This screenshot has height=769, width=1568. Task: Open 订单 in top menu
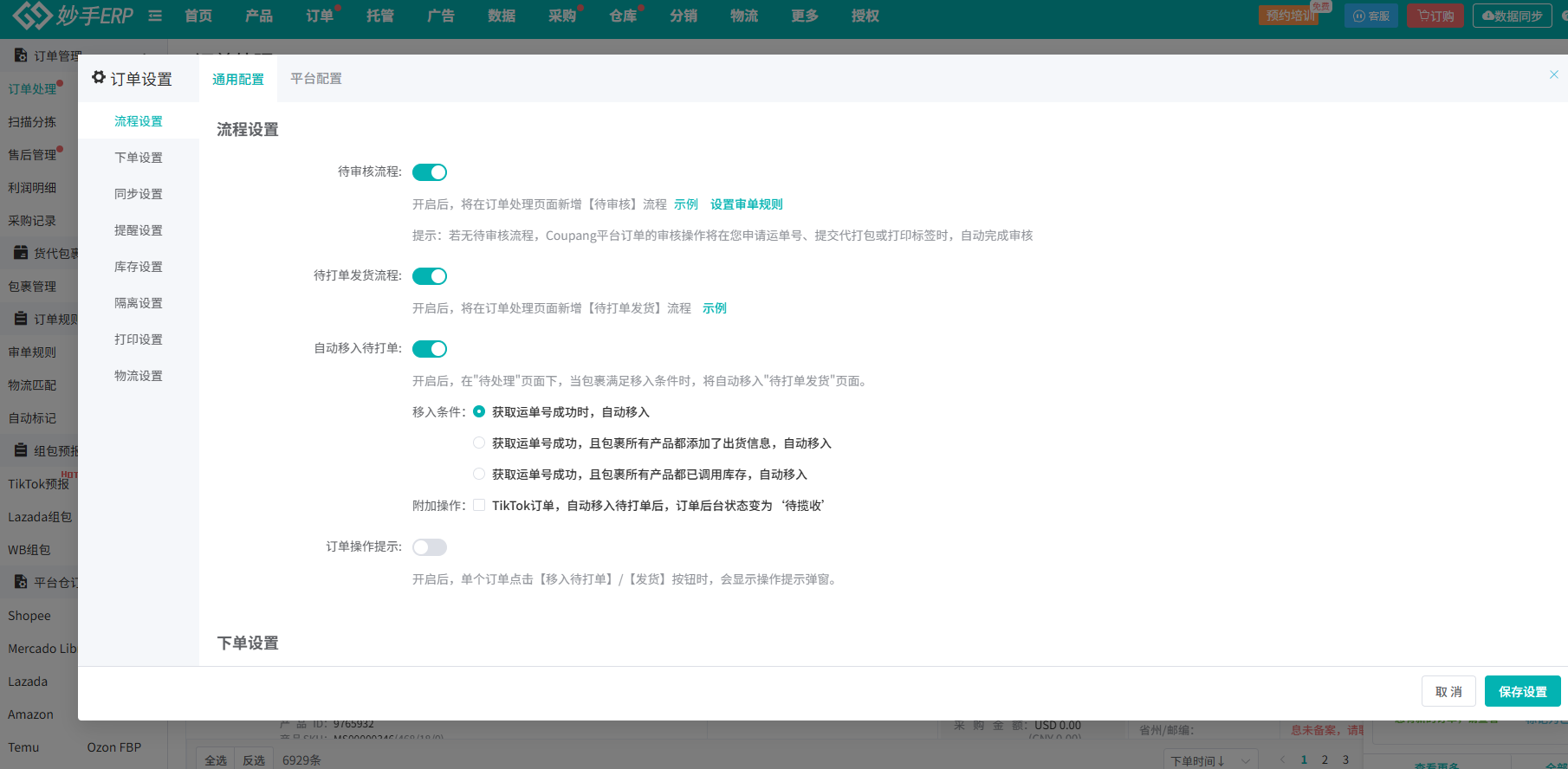point(320,16)
